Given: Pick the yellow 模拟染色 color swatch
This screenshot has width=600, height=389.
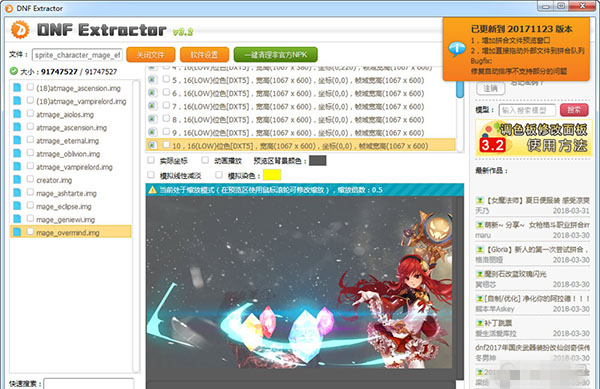Looking at the screenshot, I should pyautogui.click(x=272, y=175).
